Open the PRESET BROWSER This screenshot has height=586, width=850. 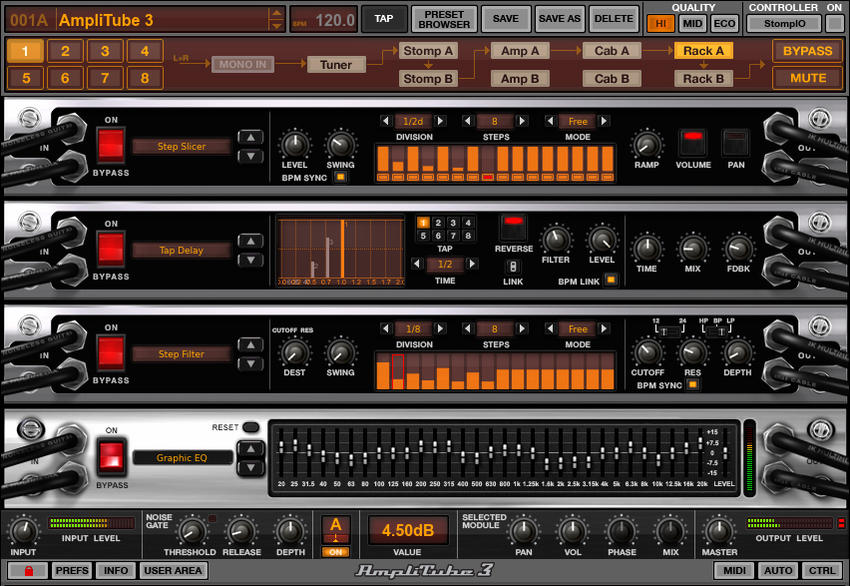coord(444,20)
